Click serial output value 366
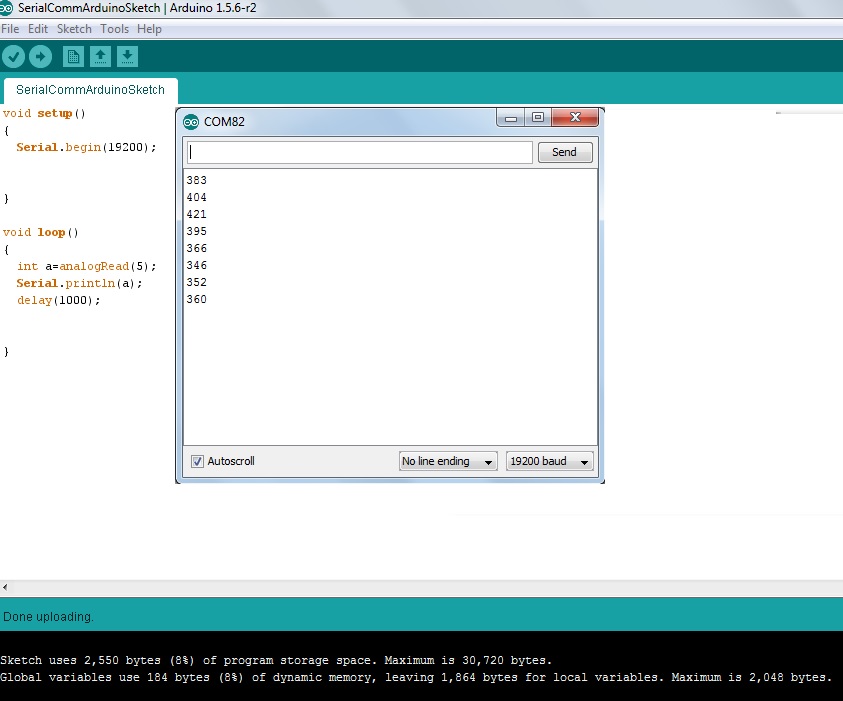 [x=196, y=248]
